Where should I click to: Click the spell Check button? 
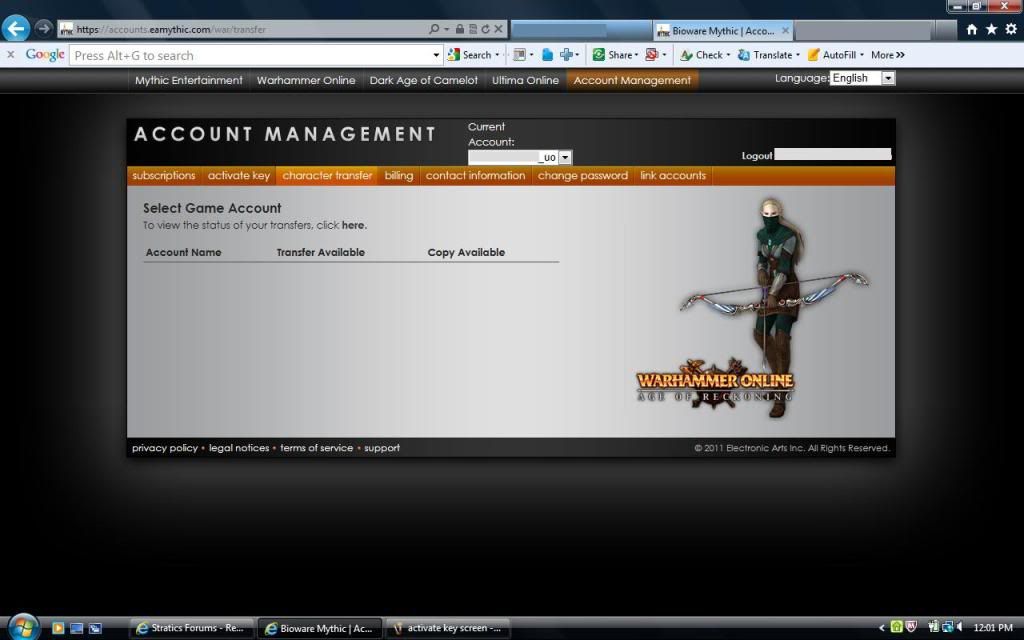click(x=701, y=55)
